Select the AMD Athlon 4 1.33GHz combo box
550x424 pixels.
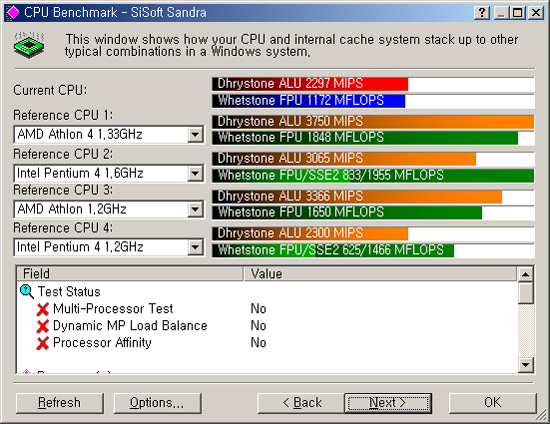click(x=109, y=135)
